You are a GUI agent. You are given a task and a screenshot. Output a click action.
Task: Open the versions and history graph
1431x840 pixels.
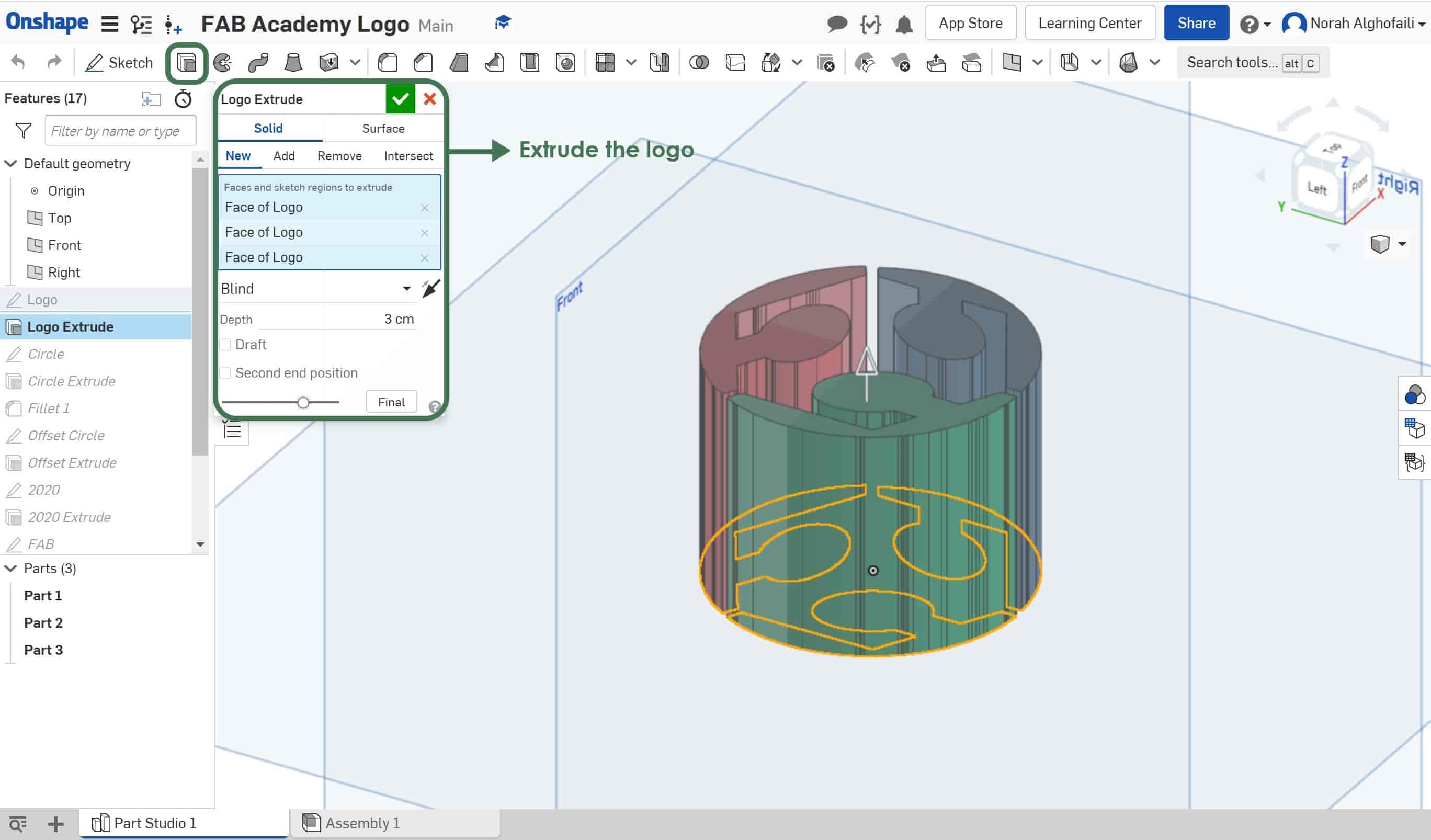coord(141,24)
